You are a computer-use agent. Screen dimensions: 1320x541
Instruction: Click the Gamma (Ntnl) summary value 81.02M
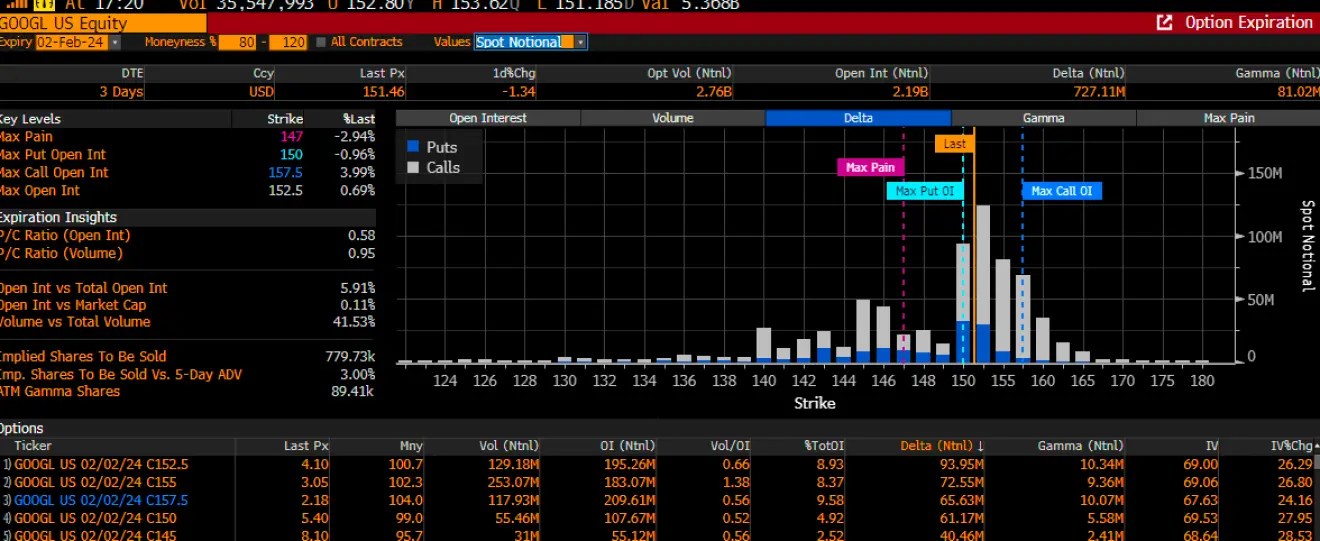(1297, 92)
